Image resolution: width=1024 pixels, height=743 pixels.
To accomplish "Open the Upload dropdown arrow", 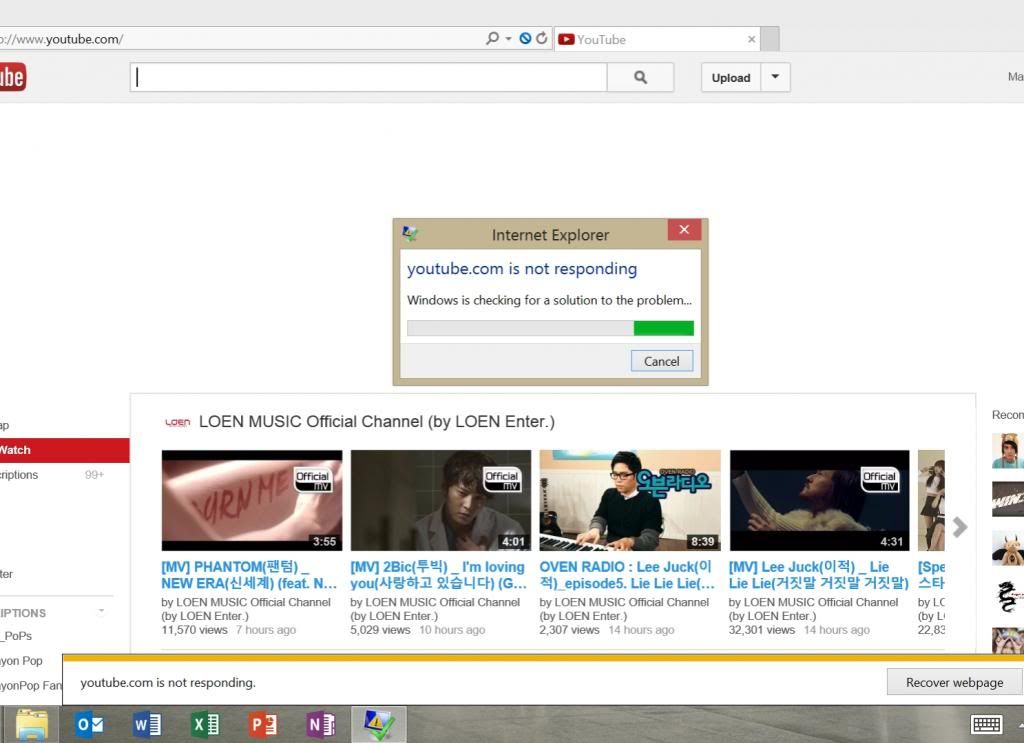I will (x=775, y=77).
